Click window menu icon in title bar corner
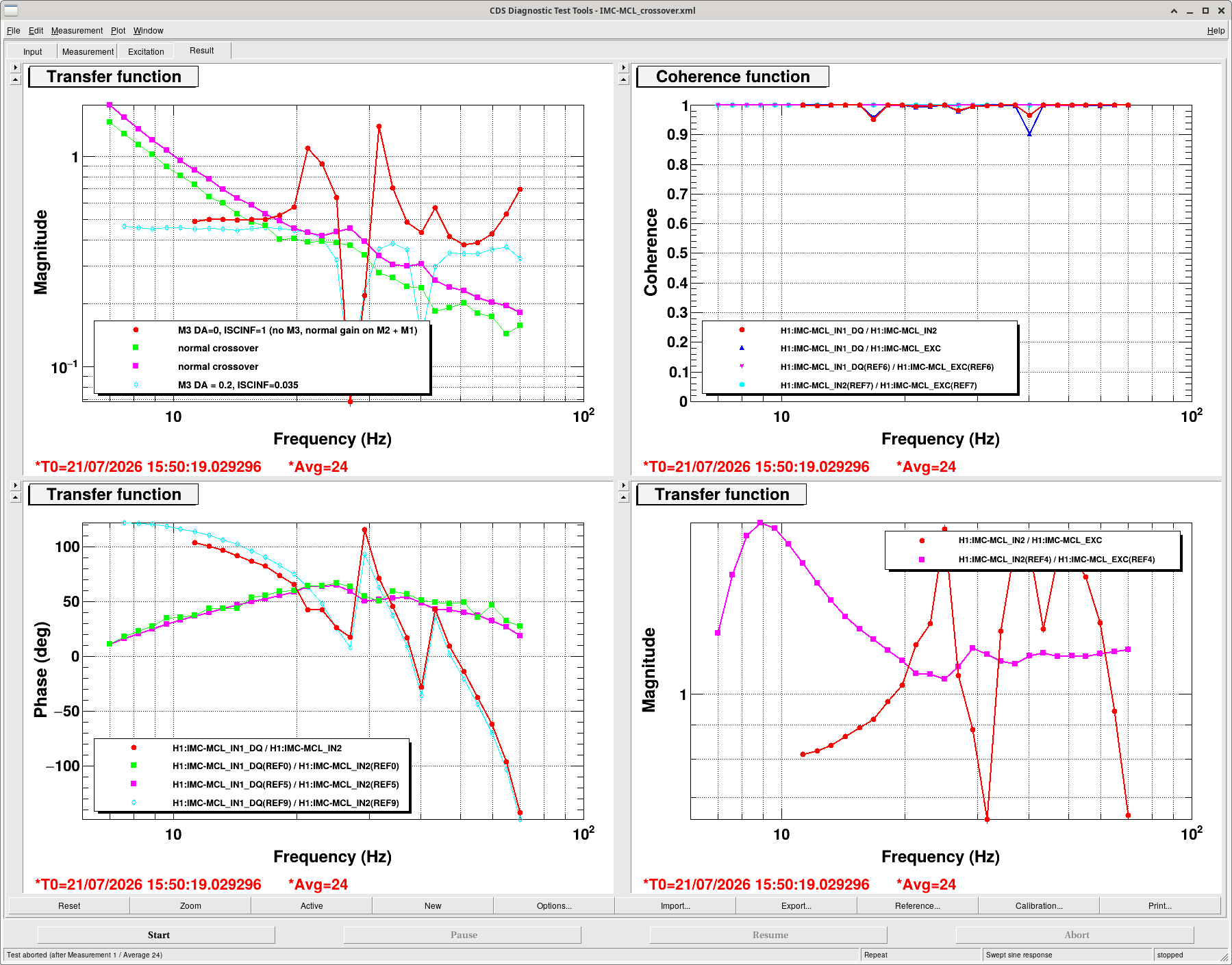 [x=11, y=10]
